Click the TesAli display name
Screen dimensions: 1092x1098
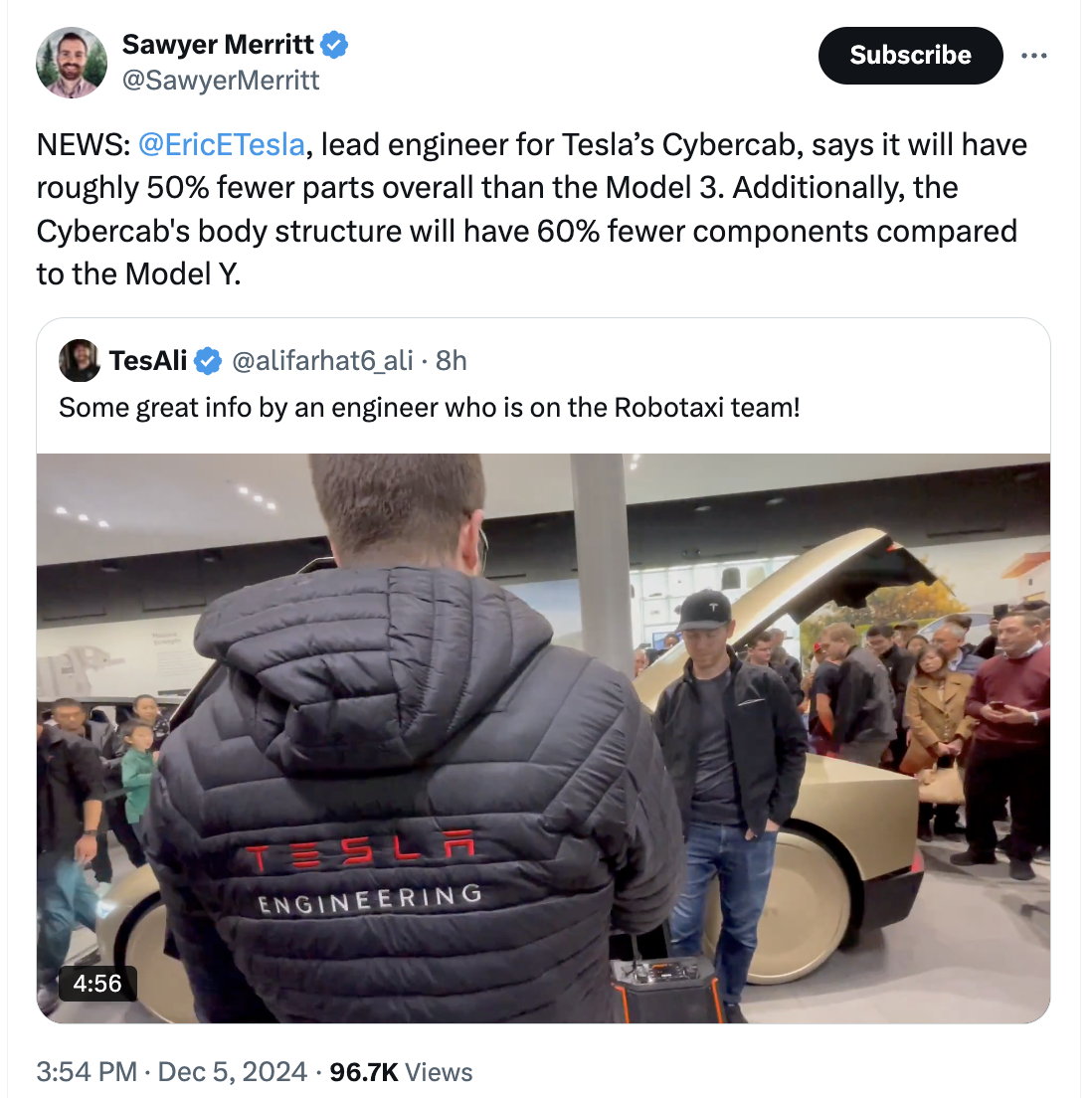pos(148,361)
